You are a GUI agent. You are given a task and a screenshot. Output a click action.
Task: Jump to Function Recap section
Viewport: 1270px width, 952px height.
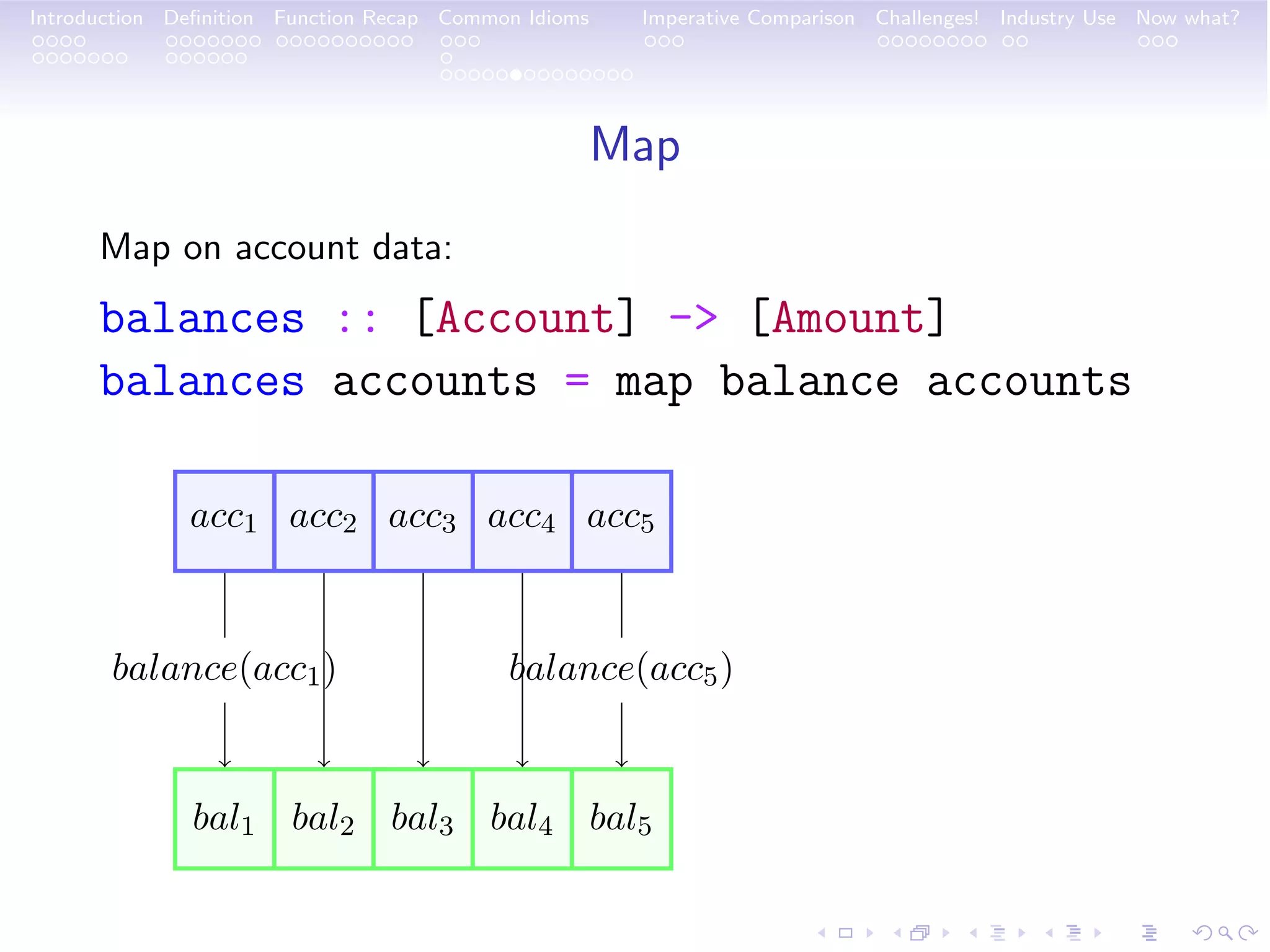coord(346,18)
